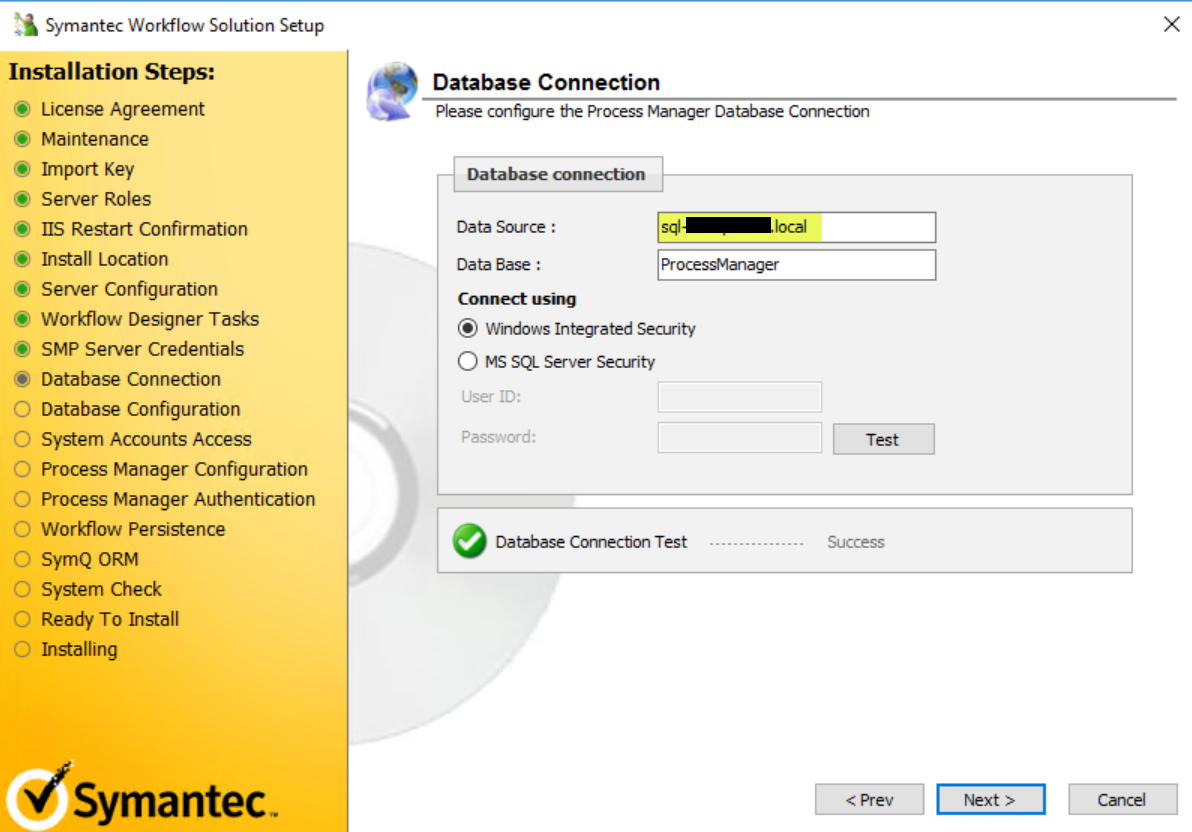Click the Test connection button
The width and height of the screenshot is (1192, 832).
click(x=883, y=439)
